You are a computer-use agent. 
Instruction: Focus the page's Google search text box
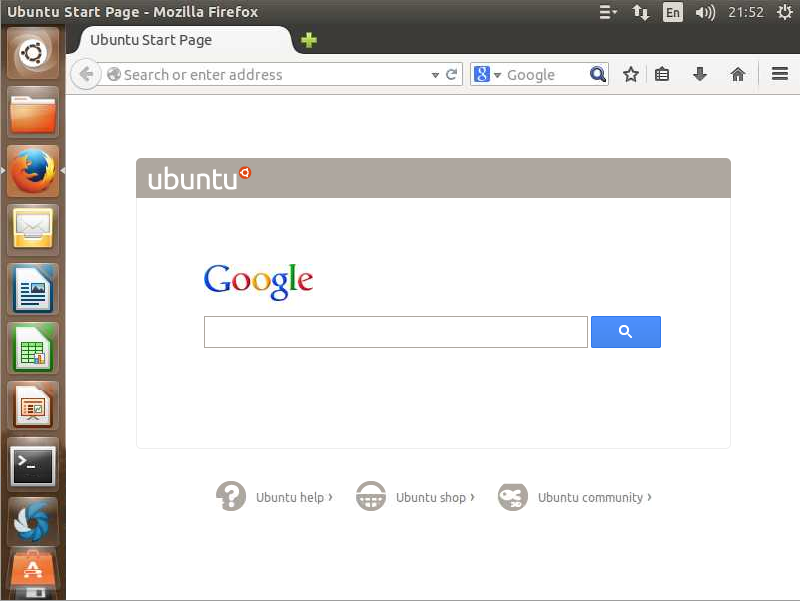(395, 332)
